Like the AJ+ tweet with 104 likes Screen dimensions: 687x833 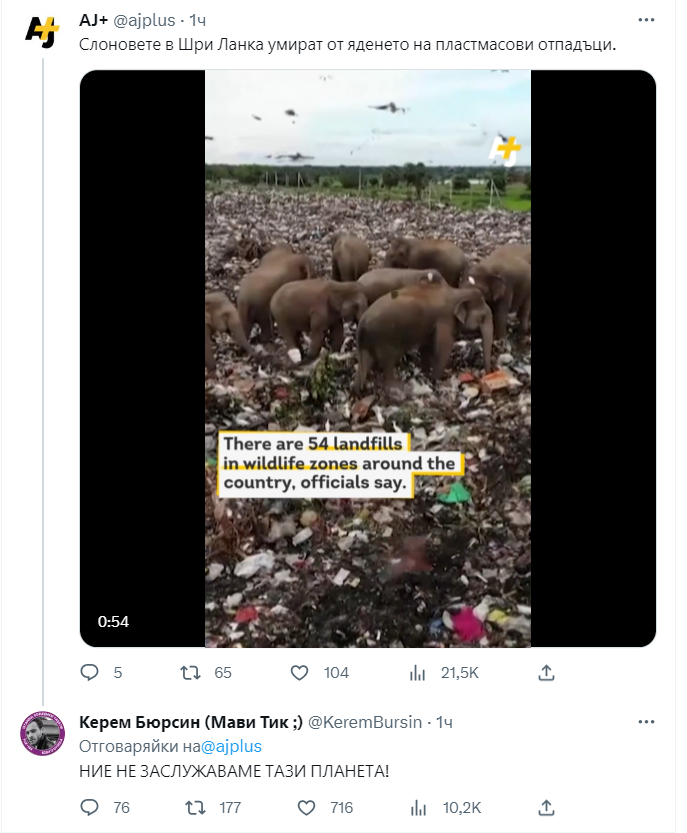click(x=299, y=673)
